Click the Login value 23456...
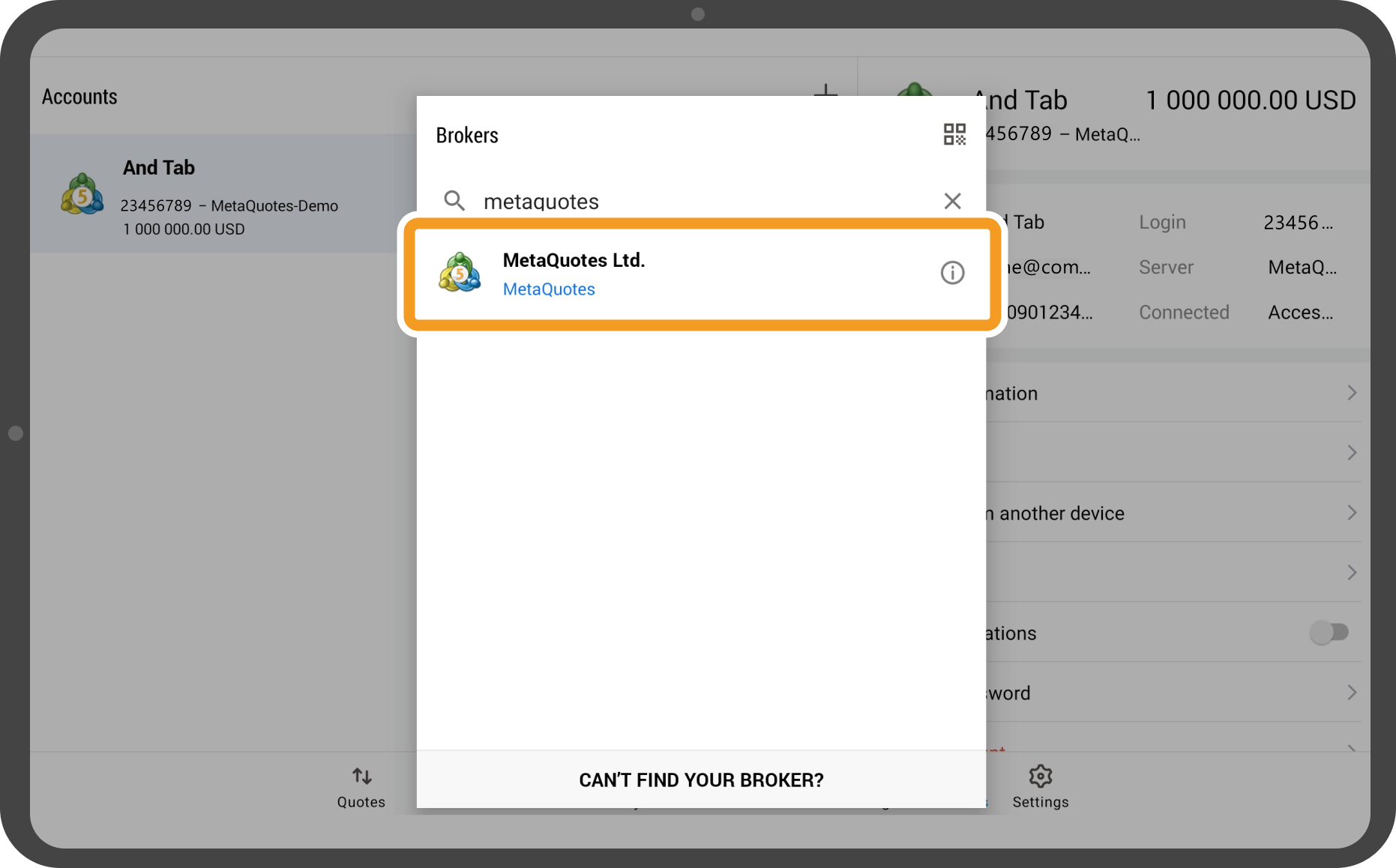This screenshot has height=868, width=1396. click(1299, 223)
